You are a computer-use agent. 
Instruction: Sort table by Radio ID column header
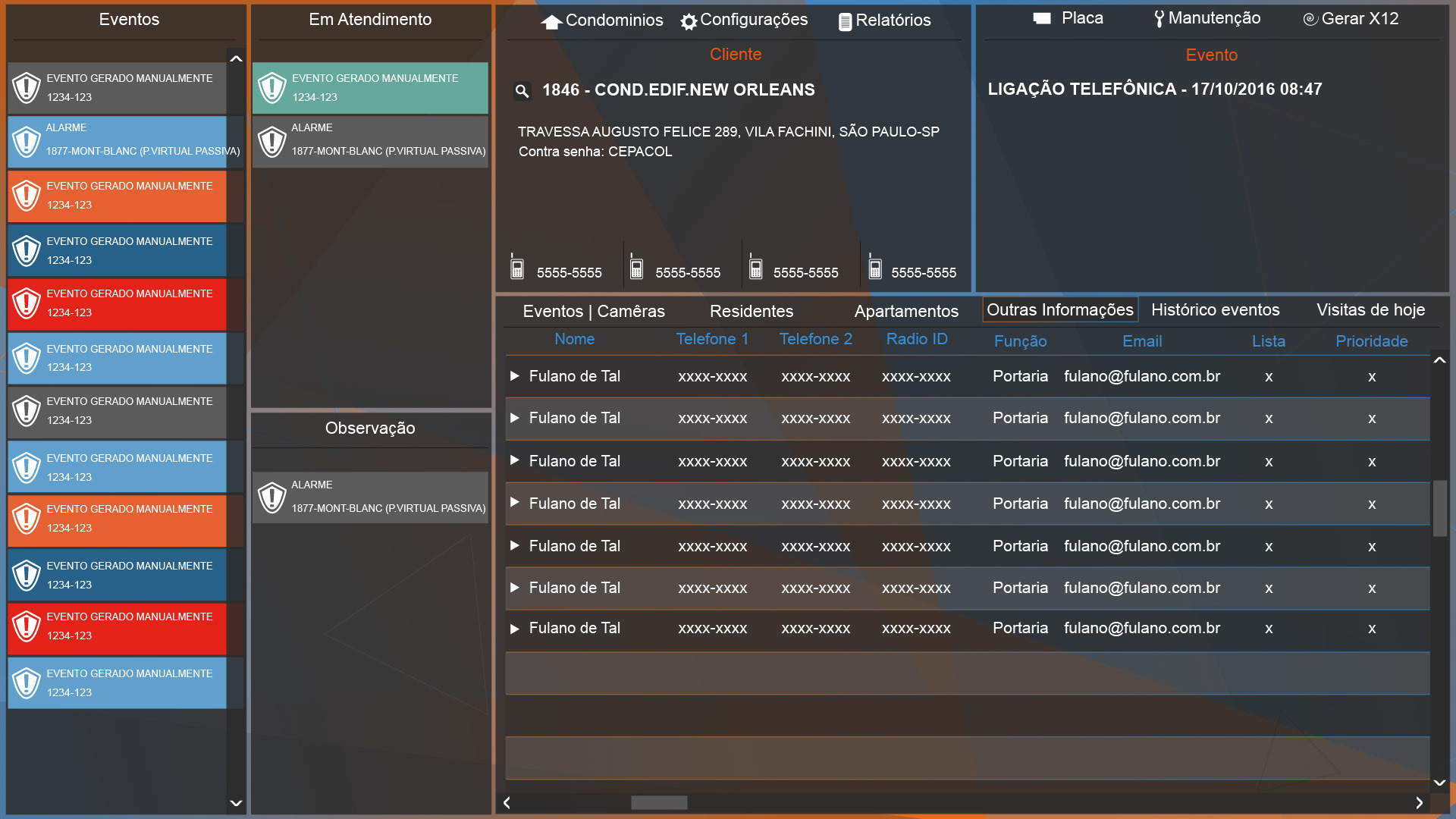click(x=917, y=339)
